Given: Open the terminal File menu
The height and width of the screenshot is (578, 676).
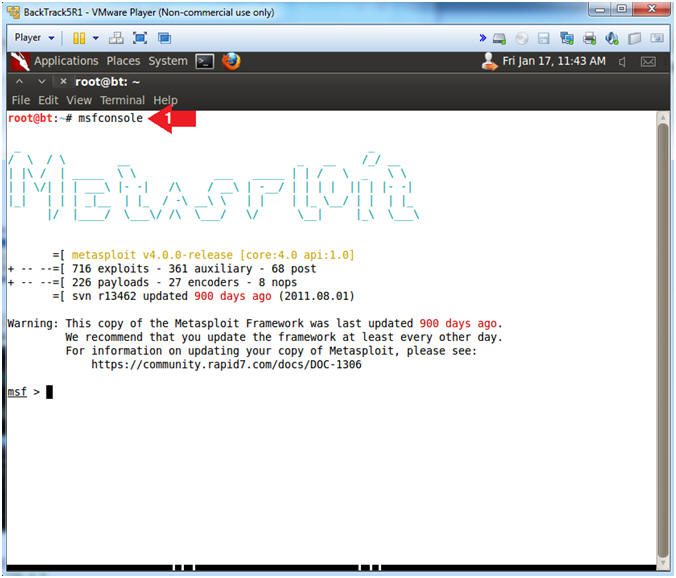Looking at the screenshot, I should tap(21, 100).
